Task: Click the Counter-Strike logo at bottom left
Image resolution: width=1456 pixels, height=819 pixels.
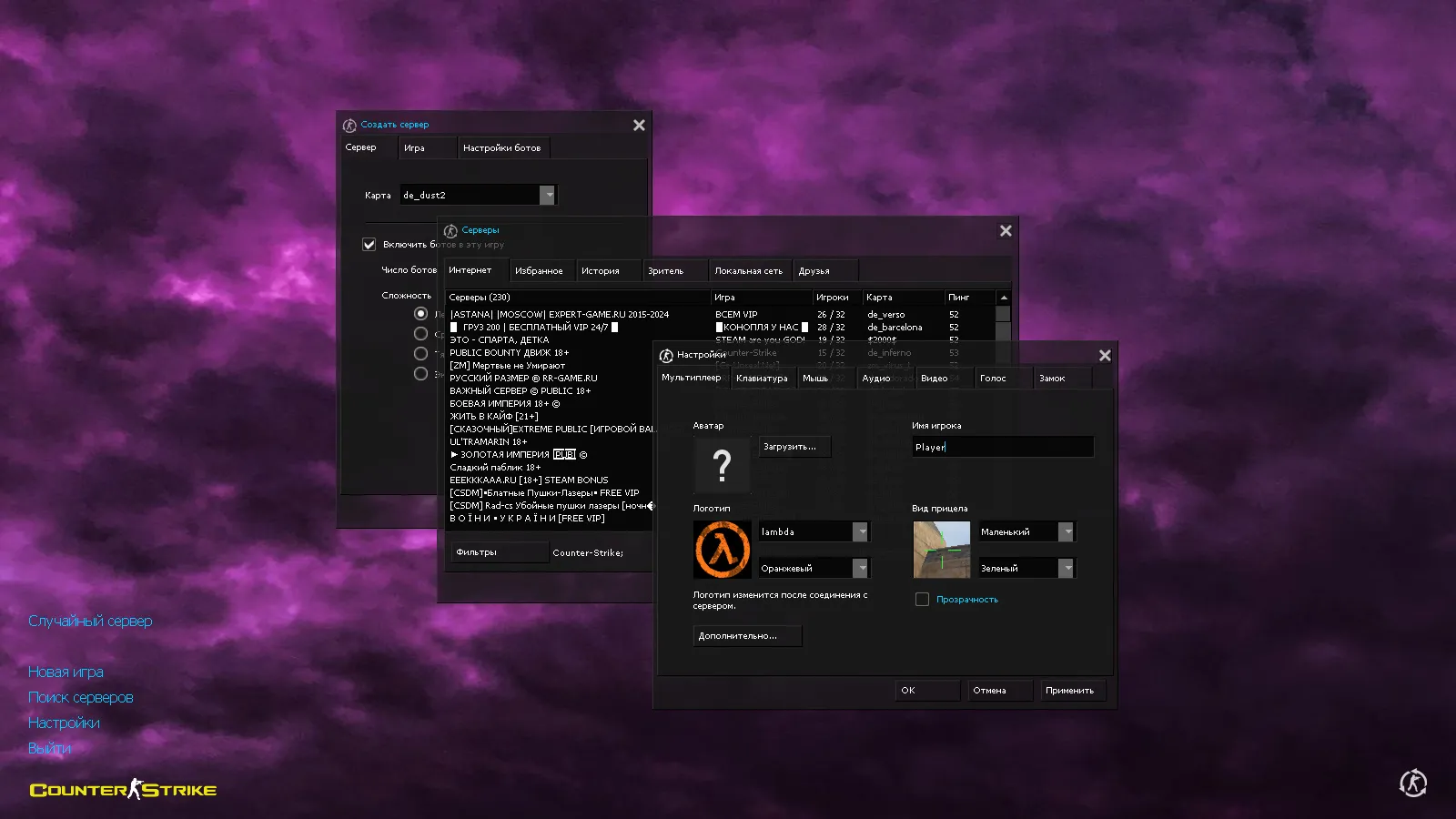Action: click(x=123, y=789)
